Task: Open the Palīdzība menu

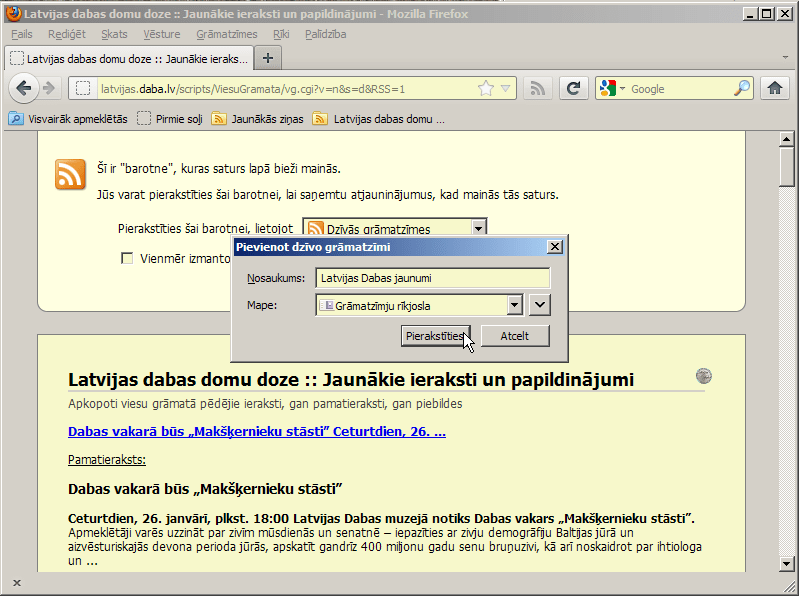Action: tap(326, 34)
